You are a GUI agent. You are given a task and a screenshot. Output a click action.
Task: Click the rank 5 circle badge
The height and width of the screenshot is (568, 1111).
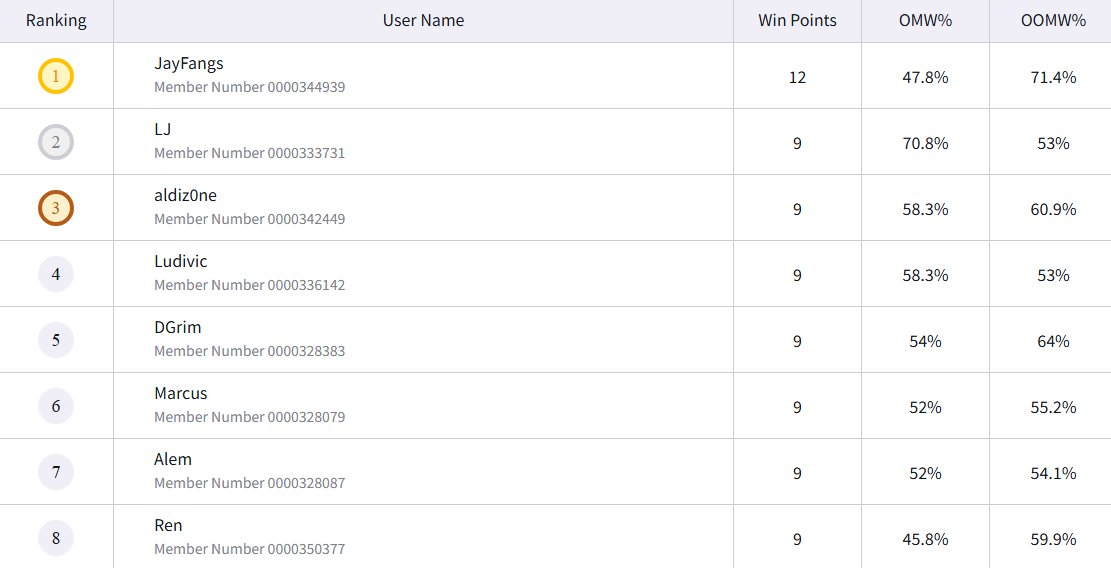click(56, 340)
